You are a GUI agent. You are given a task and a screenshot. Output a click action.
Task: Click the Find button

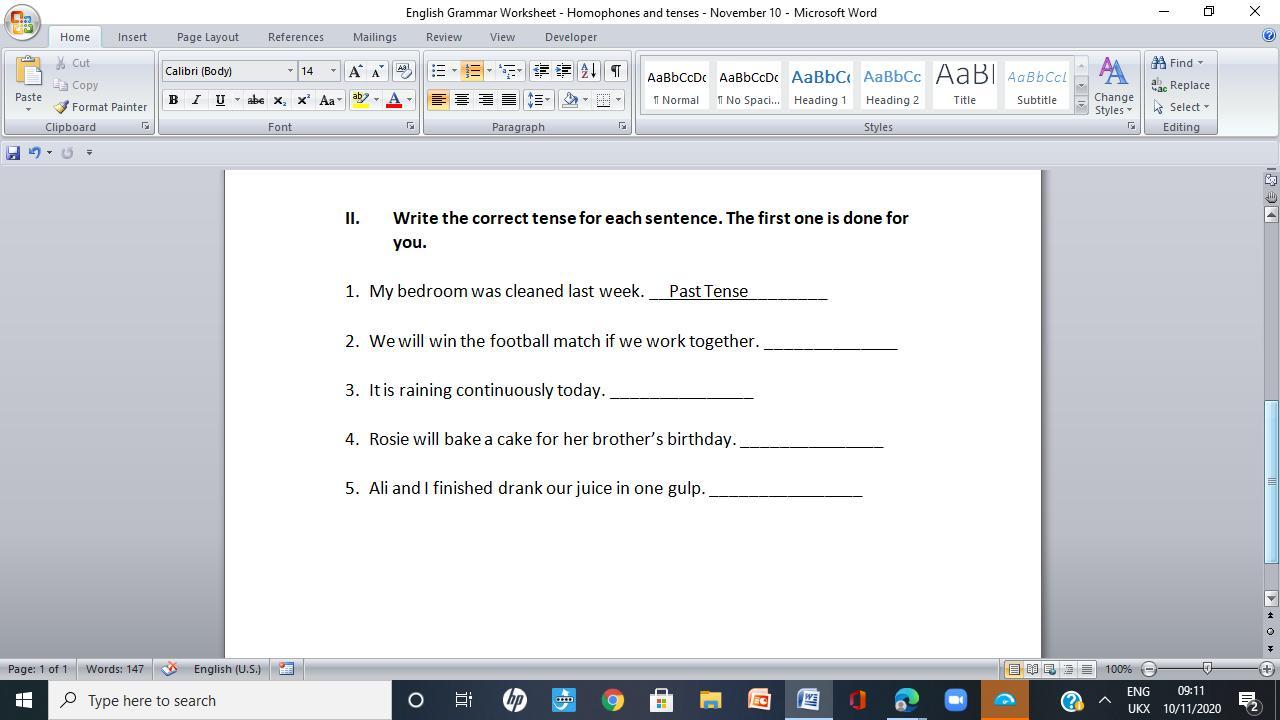point(1177,63)
